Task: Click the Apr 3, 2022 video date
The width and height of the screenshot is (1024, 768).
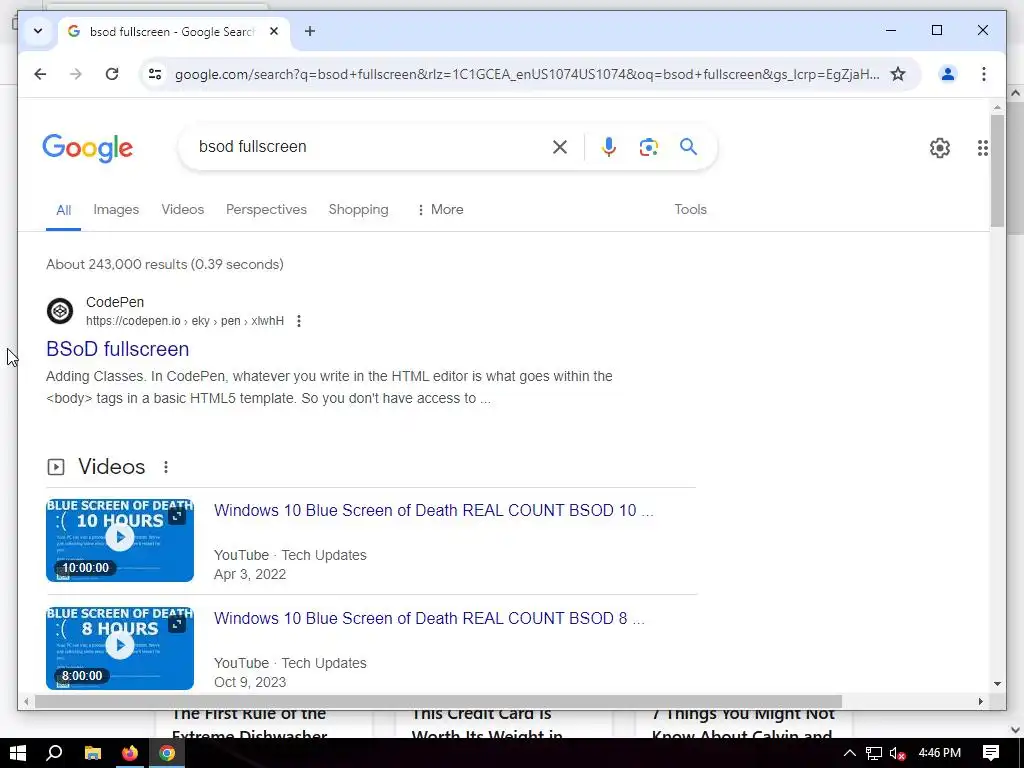Action: (250, 574)
